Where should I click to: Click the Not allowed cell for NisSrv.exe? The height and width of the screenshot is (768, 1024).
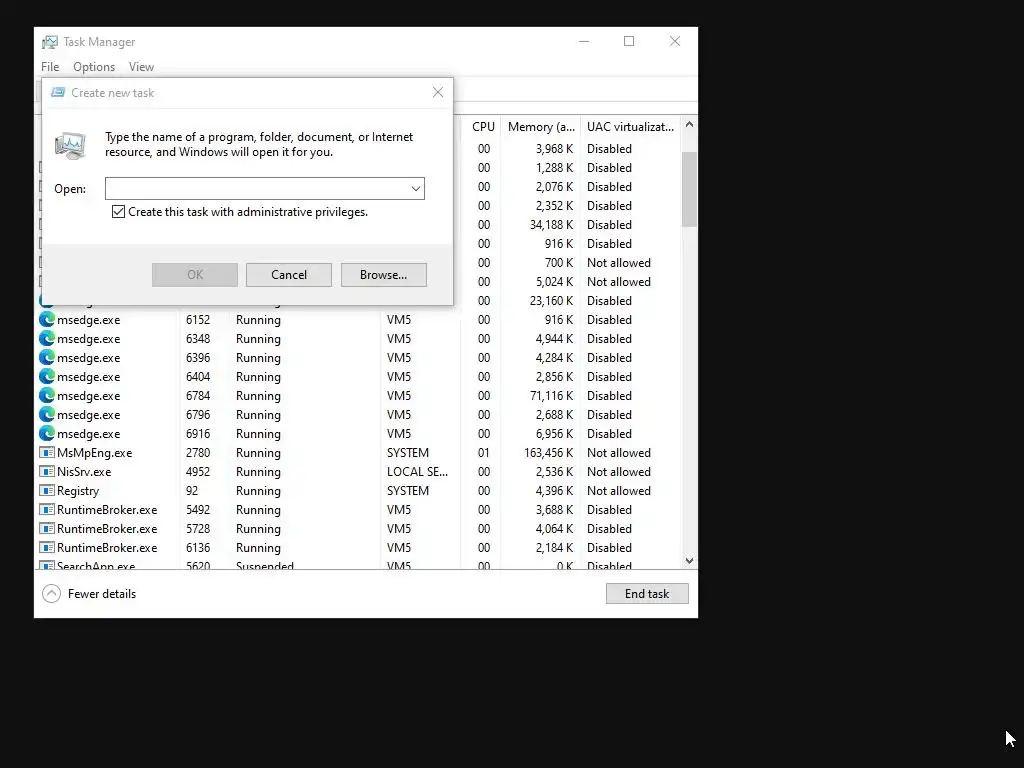618,472
